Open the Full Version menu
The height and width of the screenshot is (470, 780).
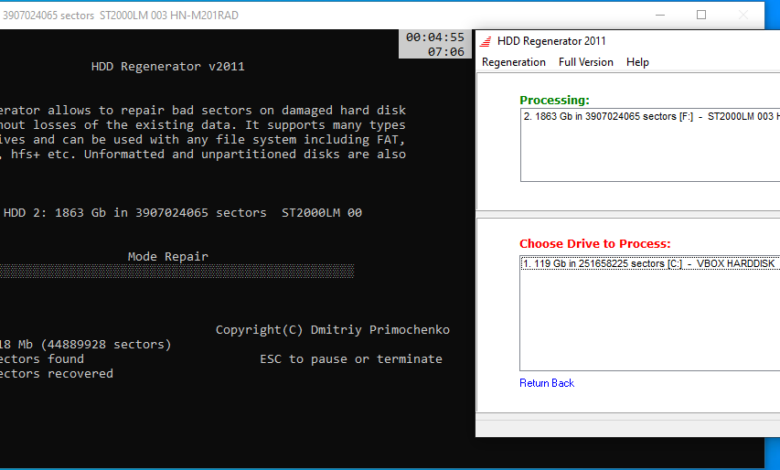click(x=585, y=62)
